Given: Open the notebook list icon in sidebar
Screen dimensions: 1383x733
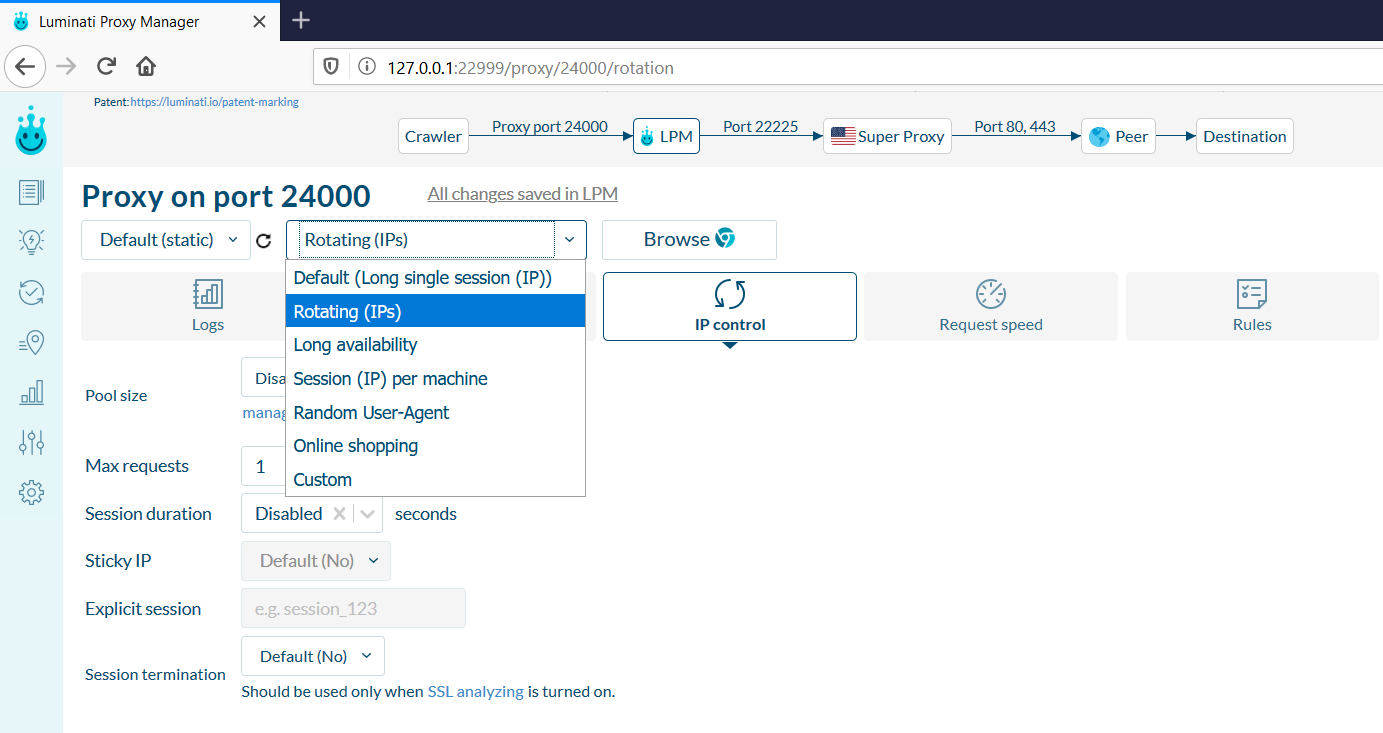Looking at the screenshot, I should (x=31, y=193).
